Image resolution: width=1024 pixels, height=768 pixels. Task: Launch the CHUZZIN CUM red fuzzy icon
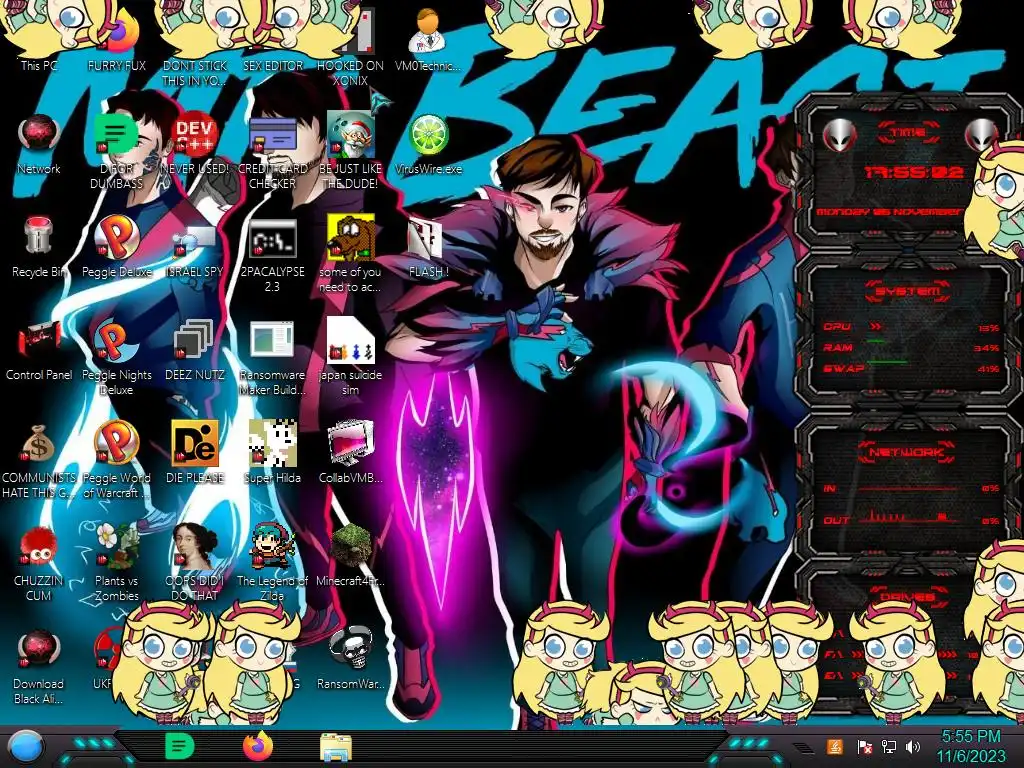[x=39, y=564]
